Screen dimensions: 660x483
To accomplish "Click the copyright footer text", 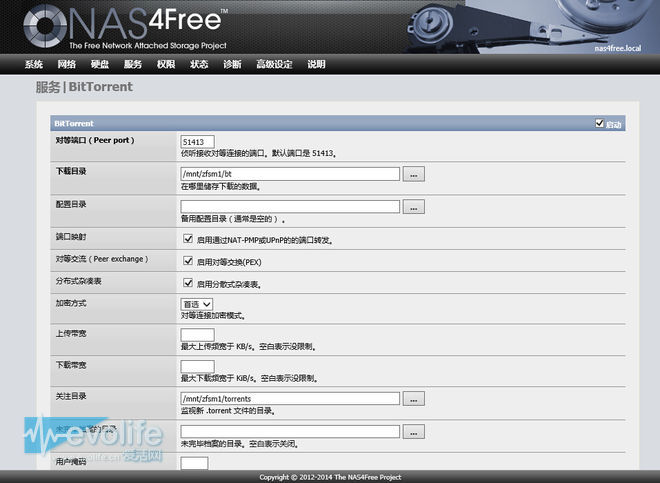I will pos(330,477).
